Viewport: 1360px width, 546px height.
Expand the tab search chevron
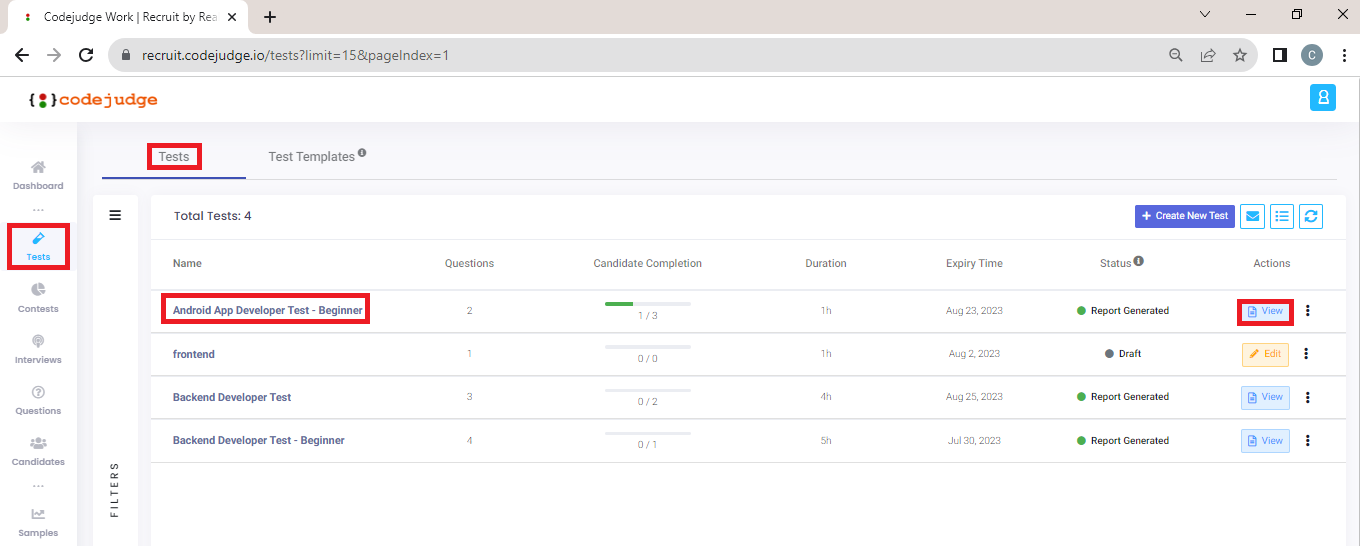click(x=1205, y=15)
